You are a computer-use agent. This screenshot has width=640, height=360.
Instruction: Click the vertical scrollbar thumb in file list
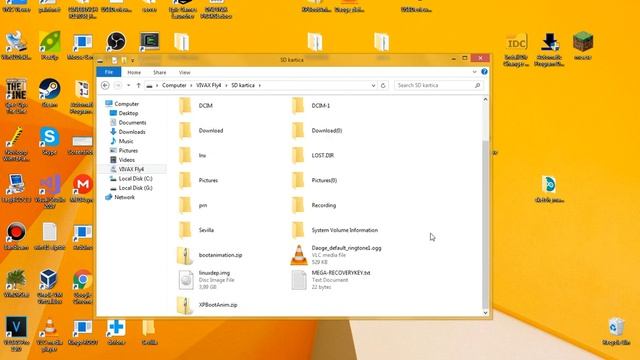pos(485,224)
